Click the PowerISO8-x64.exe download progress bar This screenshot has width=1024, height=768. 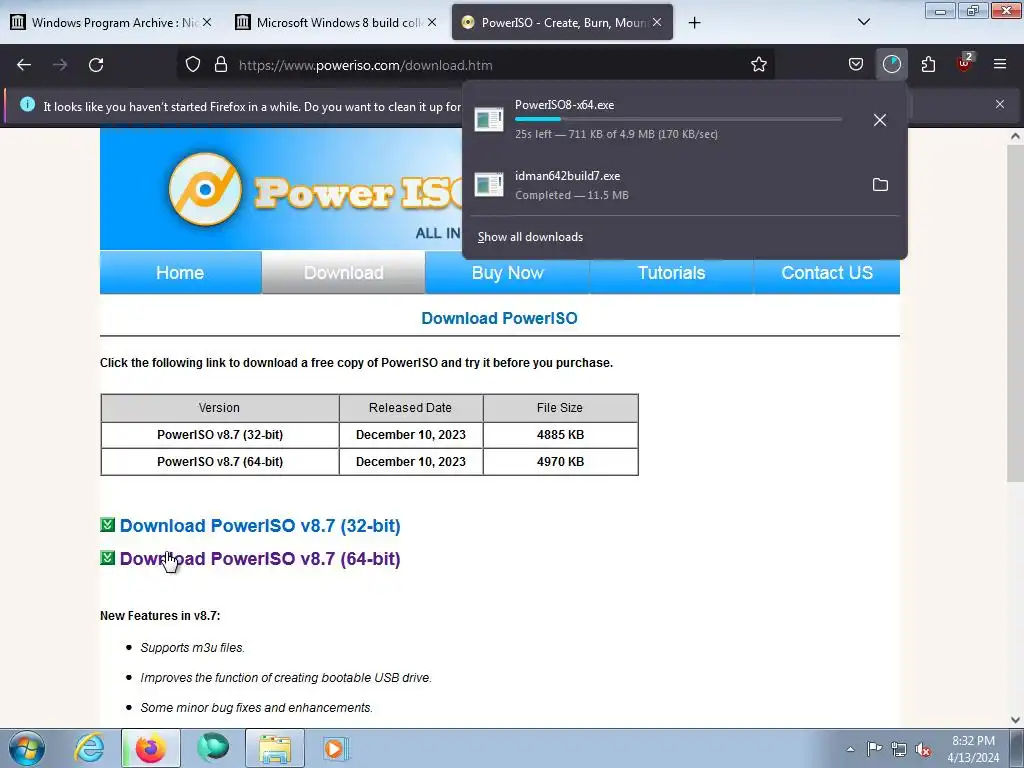tap(678, 119)
